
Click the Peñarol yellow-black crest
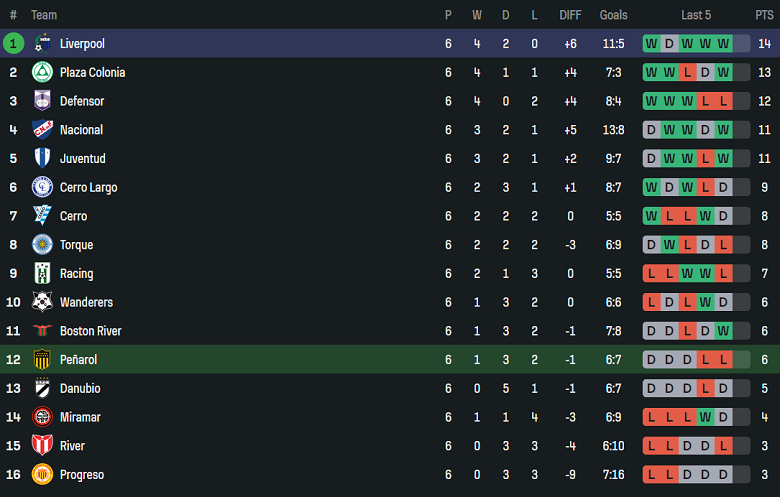click(42, 359)
